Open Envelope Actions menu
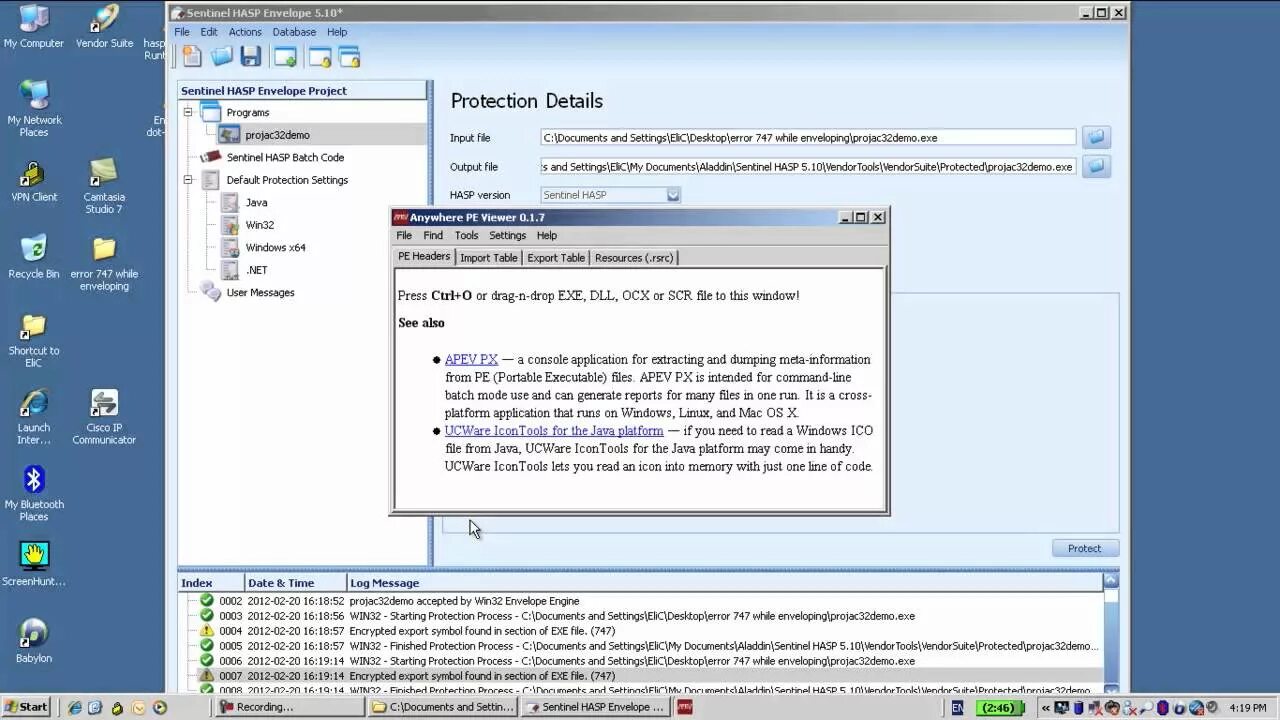The width and height of the screenshot is (1280, 720). (245, 32)
